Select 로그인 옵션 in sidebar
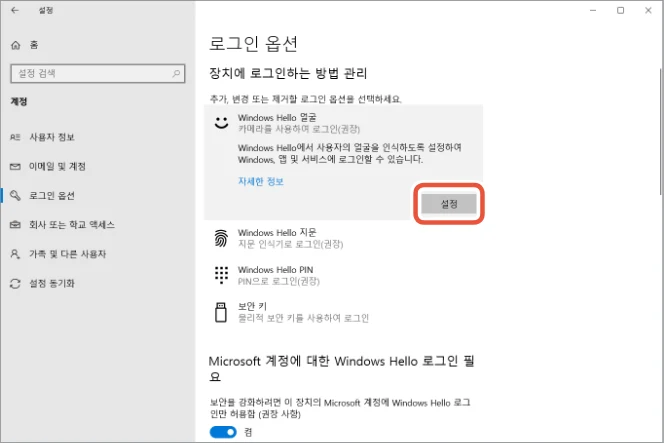 (x=52, y=196)
